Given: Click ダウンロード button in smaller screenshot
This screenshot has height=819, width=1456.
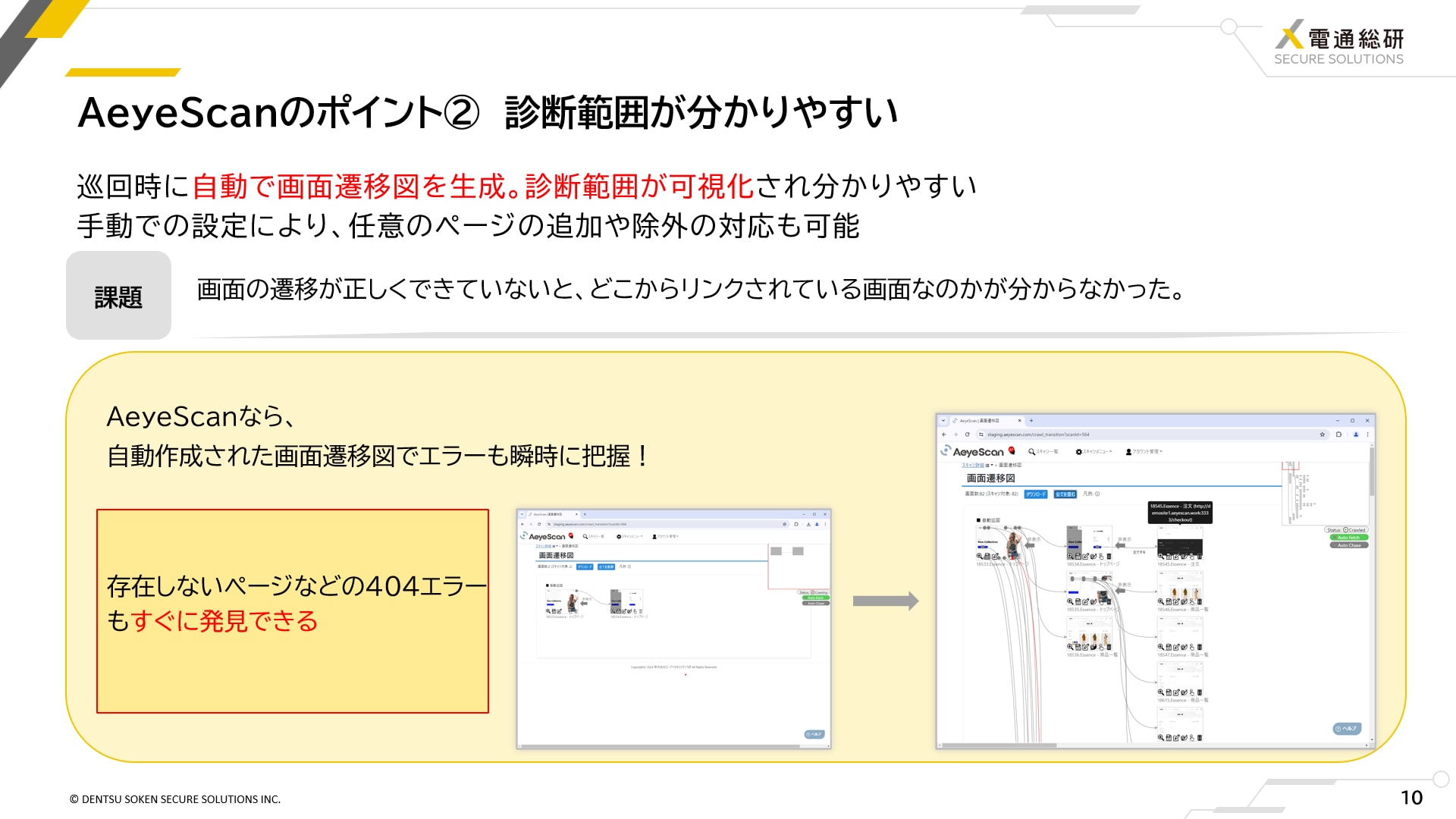Looking at the screenshot, I should (585, 566).
